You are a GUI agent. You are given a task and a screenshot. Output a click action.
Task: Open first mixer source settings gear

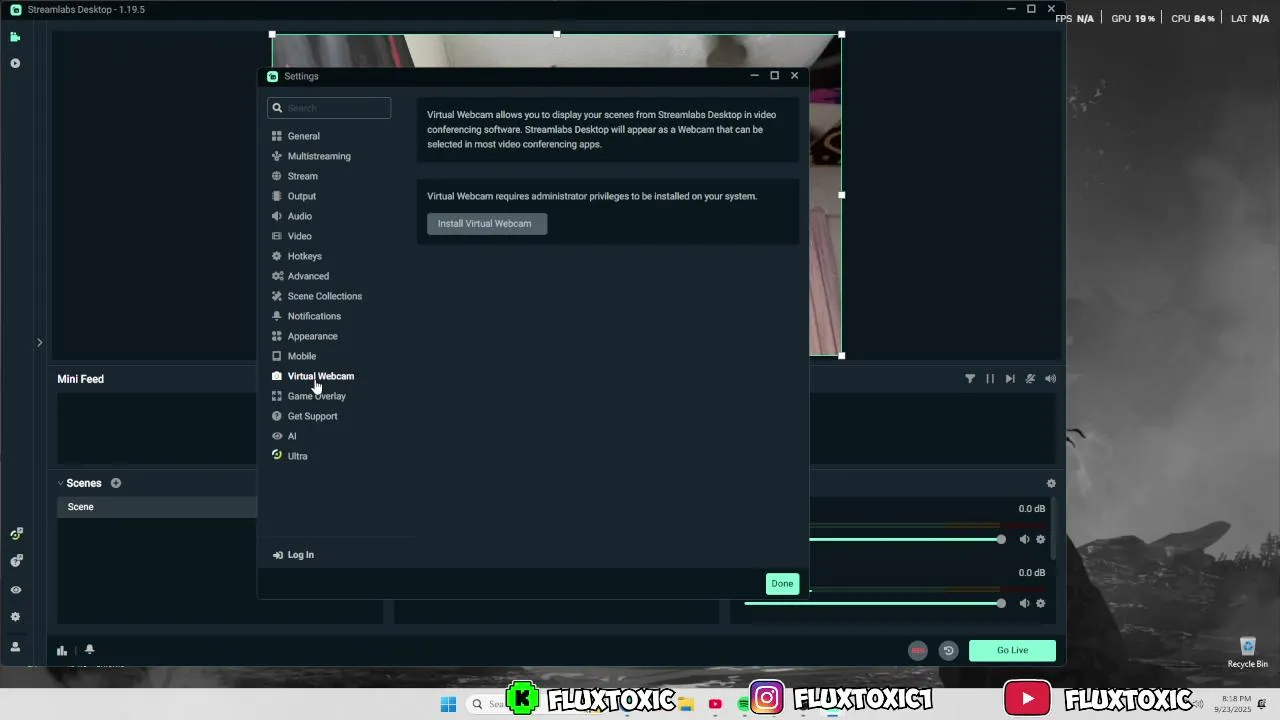1041,540
